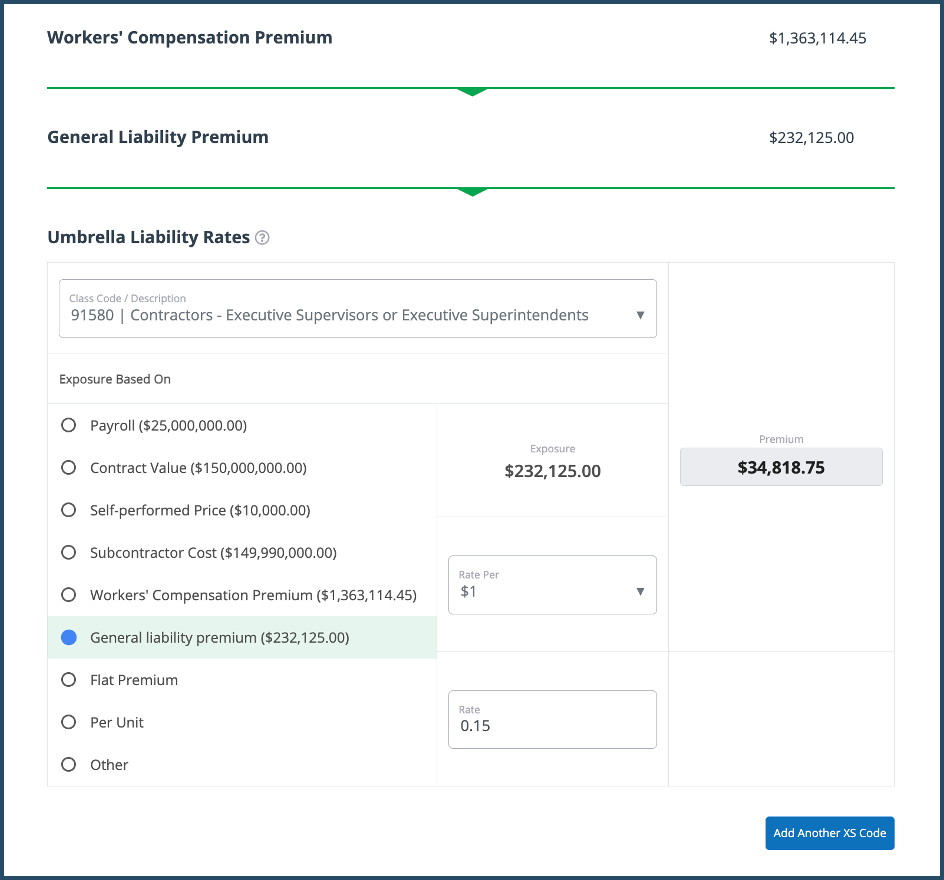Click the Premium amount field
944x880 pixels.
pos(781,467)
